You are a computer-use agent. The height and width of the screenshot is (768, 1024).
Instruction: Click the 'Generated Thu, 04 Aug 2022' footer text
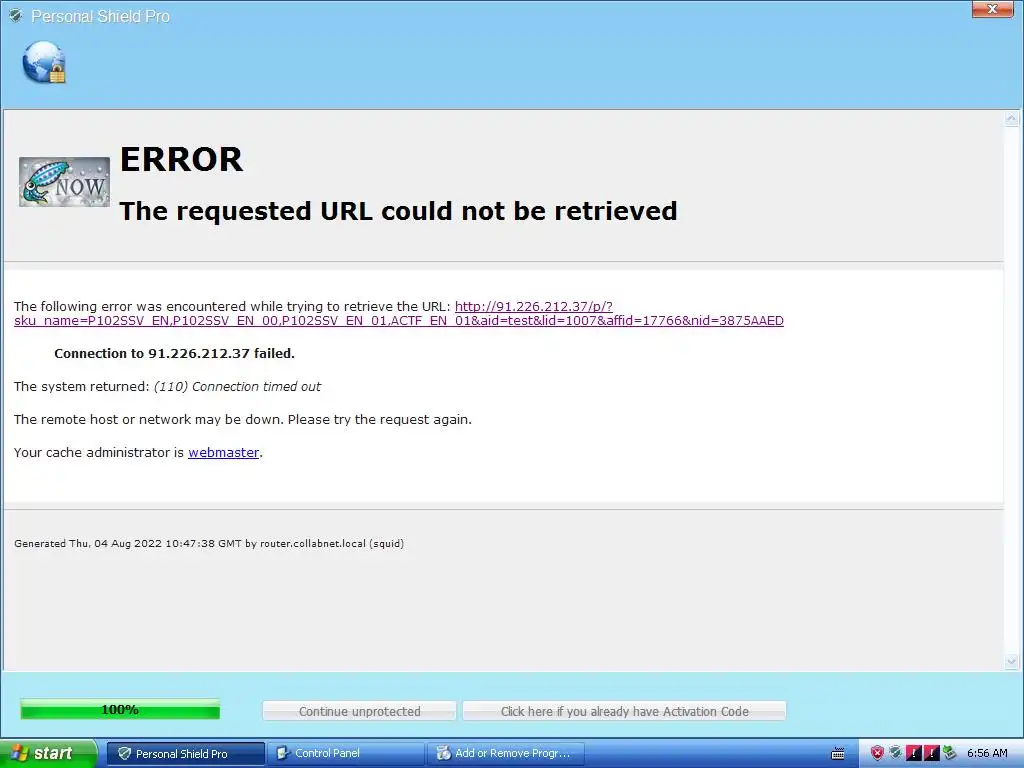click(209, 543)
